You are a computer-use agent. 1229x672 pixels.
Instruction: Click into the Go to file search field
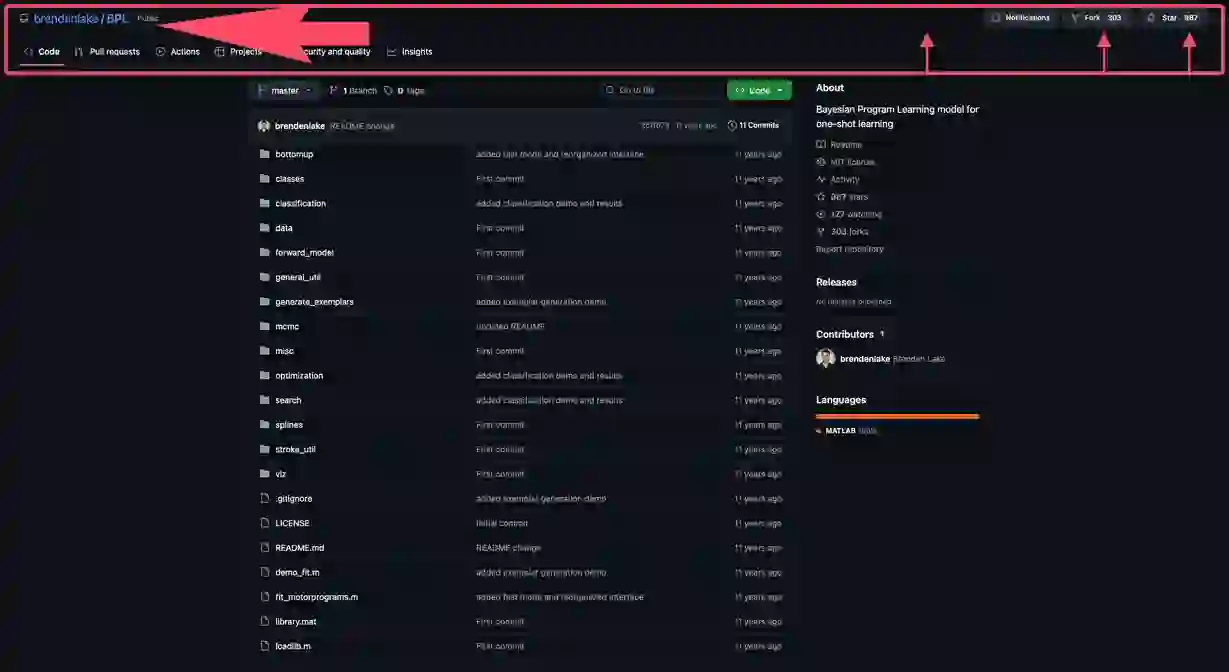[661, 90]
